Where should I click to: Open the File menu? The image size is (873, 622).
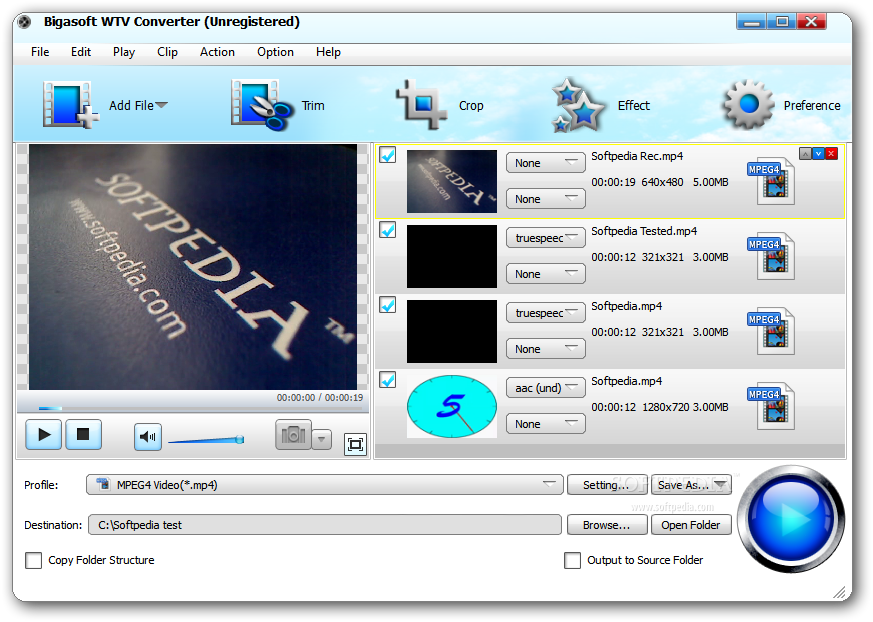[40, 52]
